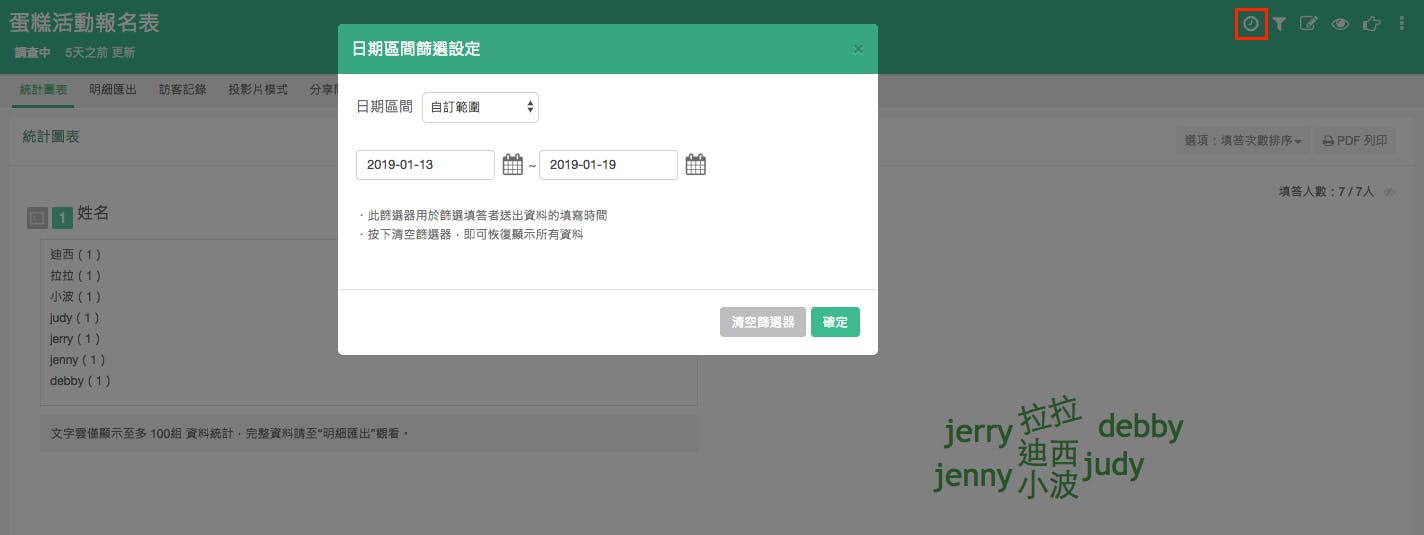The height and width of the screenshot is (535, 1424).
Task: Open the clock date-range filter icon
Action: pos(1251,23)
